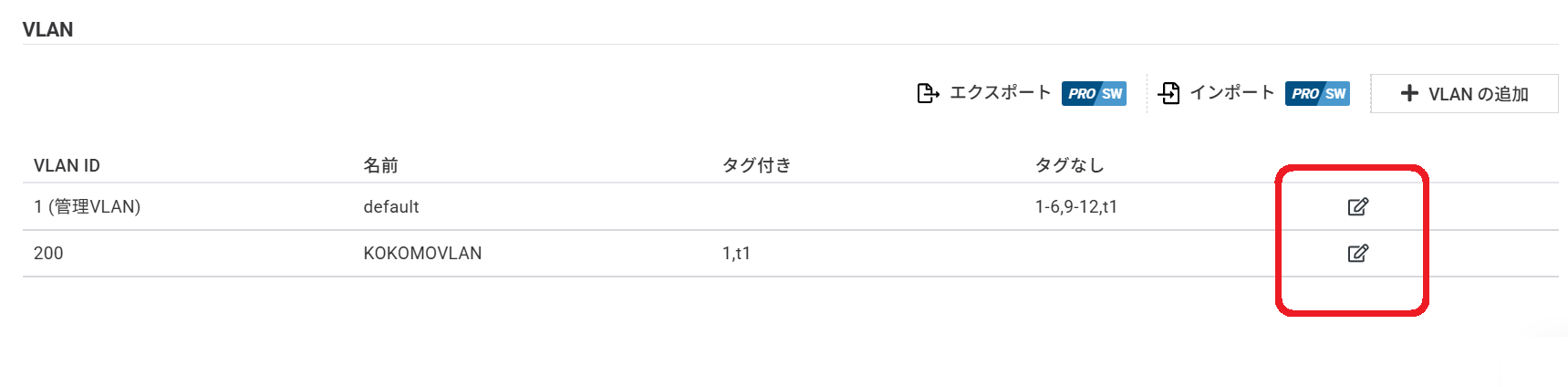Click the VLAN section heading
Viewport: 1568px width, 387px height.
(x=47, y=29)
